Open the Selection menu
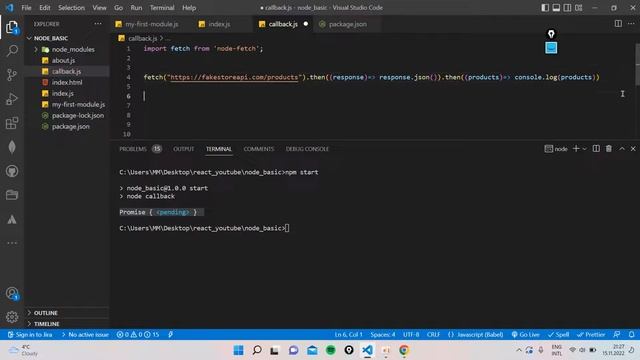The image size is (640, 360). pos(71,7)
